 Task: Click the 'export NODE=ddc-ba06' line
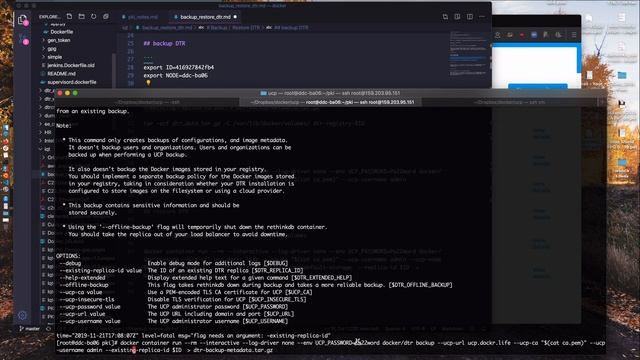[x=176, y=76]
